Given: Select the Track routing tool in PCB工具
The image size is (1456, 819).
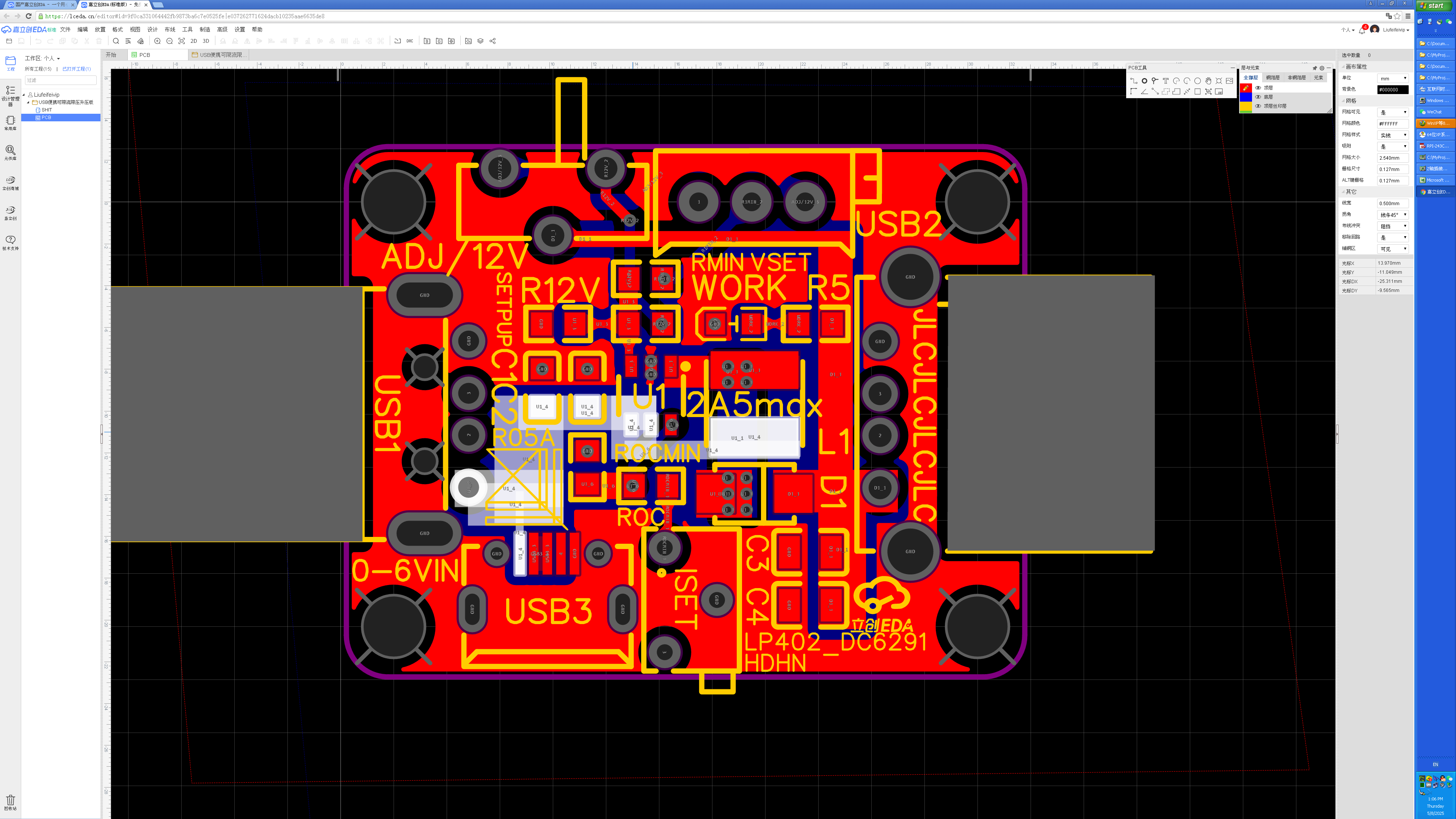Looking at the screenshot, I should tap(1134, 81).
